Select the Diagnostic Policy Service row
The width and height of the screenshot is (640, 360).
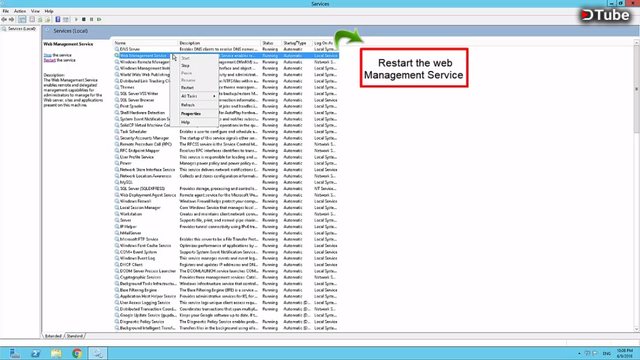coord(226,322)
